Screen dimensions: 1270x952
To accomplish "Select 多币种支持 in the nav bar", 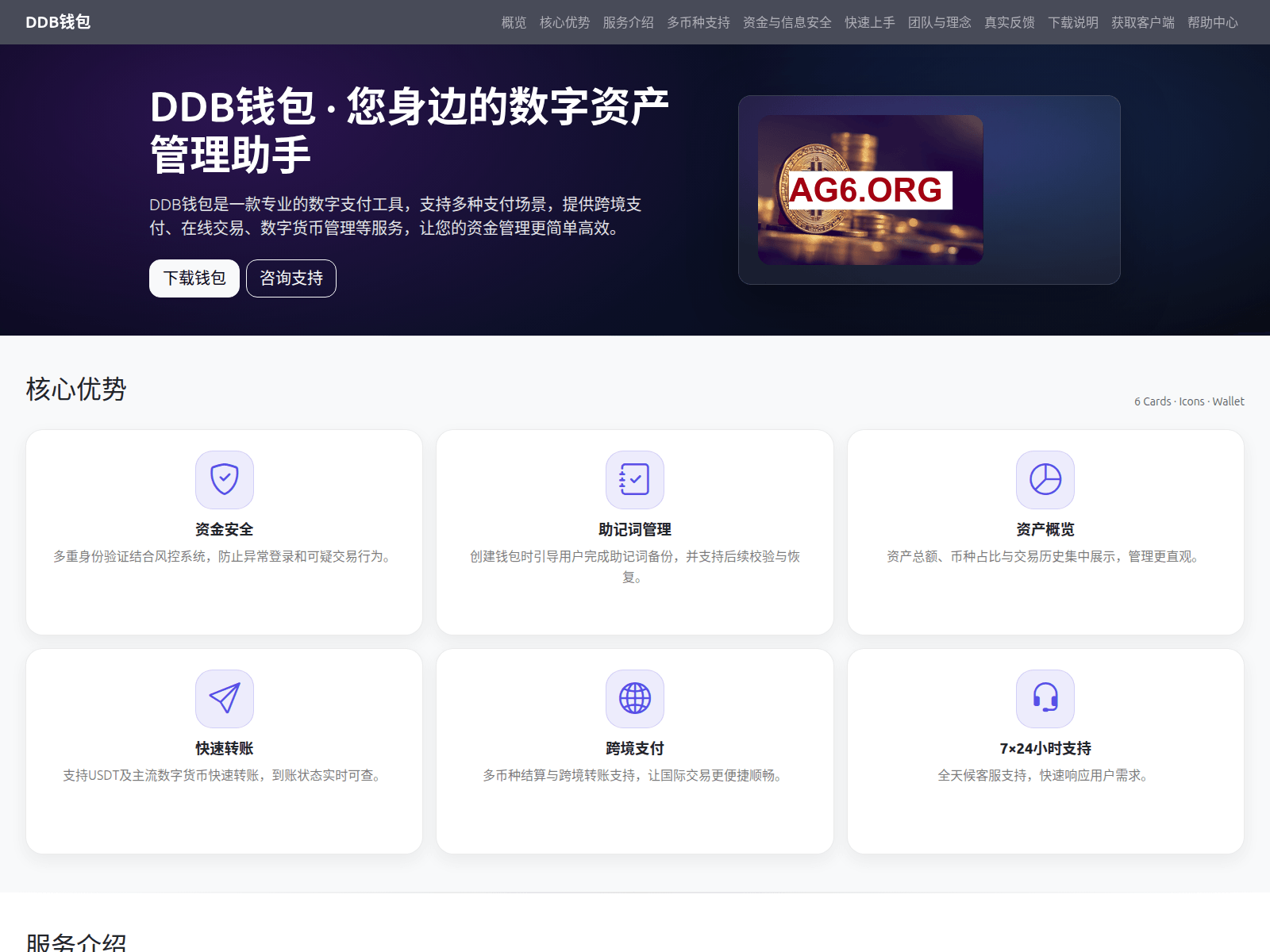I will tap(698, 22).
